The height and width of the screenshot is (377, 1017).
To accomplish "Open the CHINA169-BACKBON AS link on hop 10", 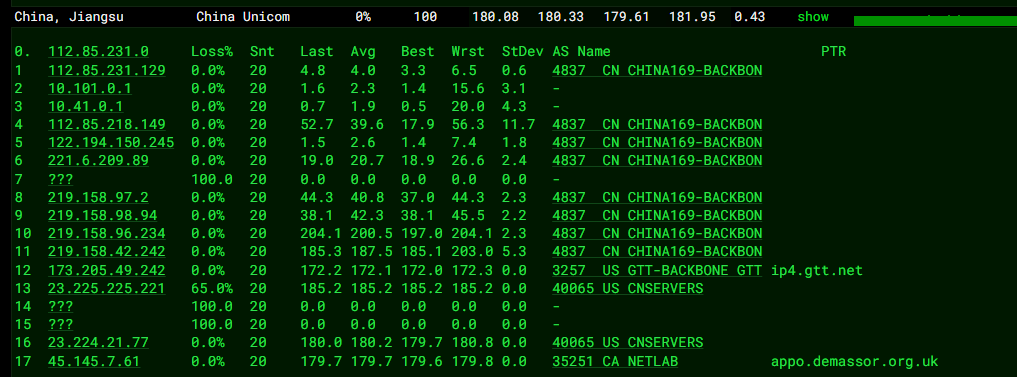I will (657, 234).
